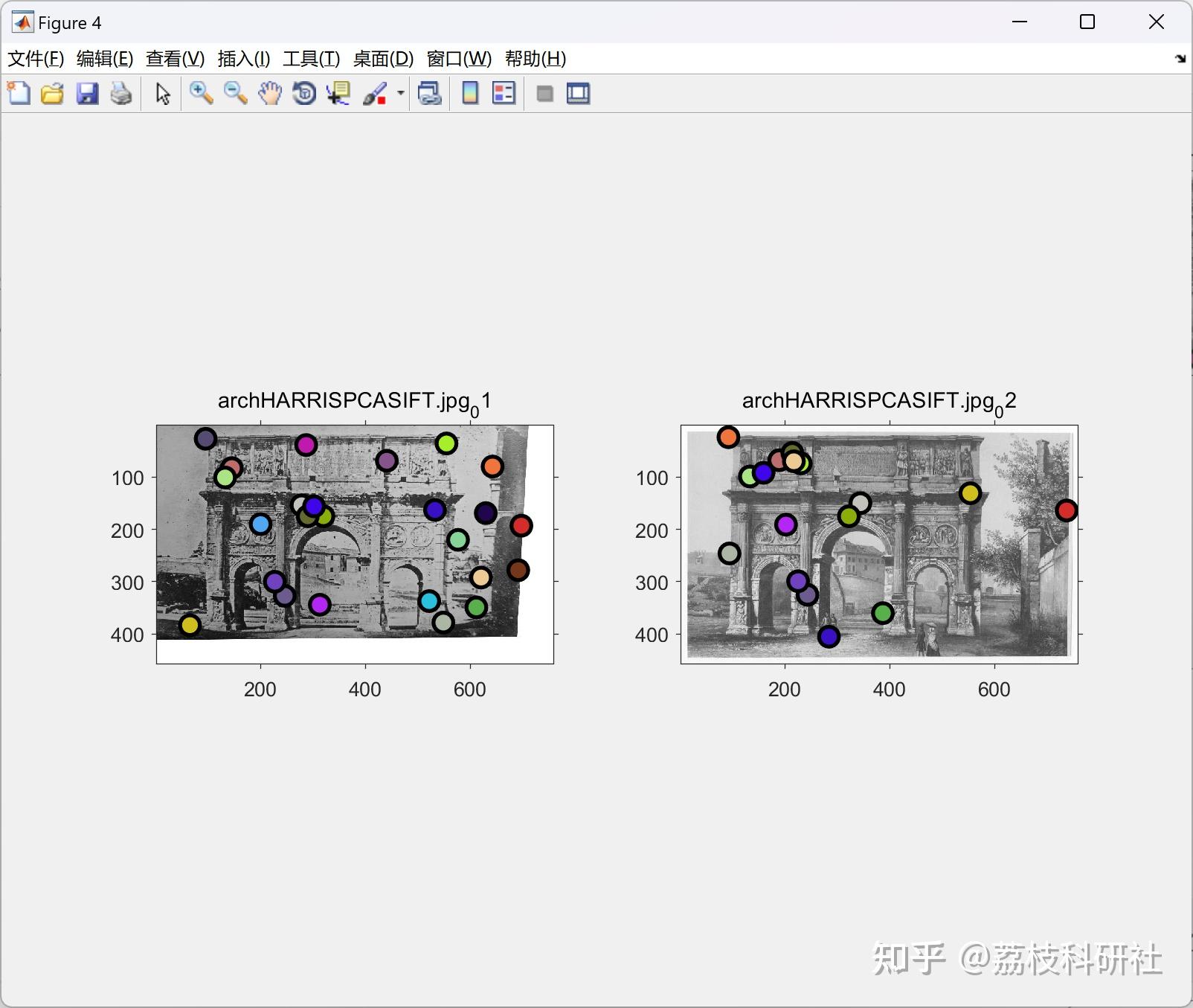Click the Link Plot icon
Screen dimensions: 1193x1008
[430, 93]
